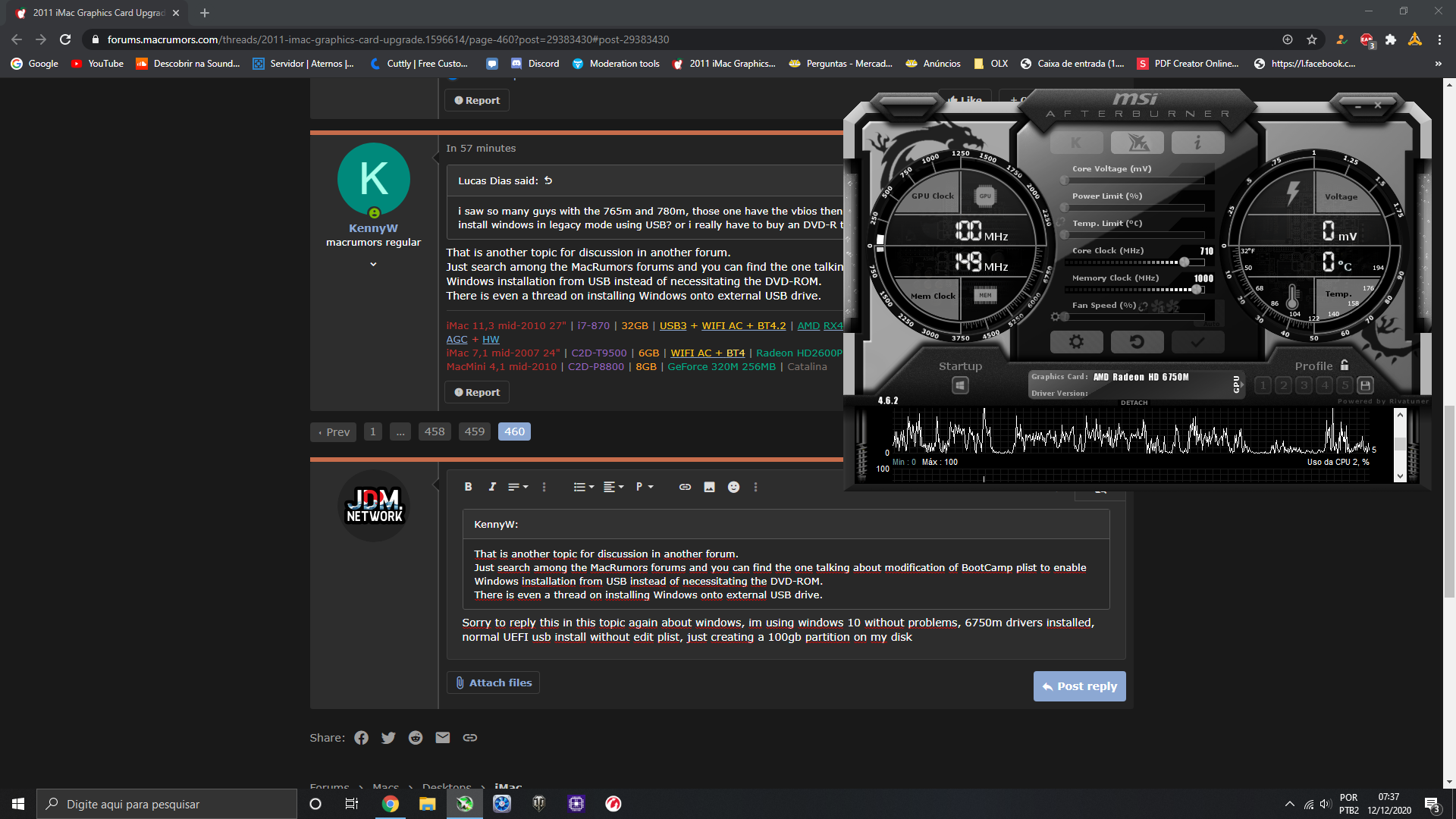Click the Post reply button

(x=1079, y=686)
